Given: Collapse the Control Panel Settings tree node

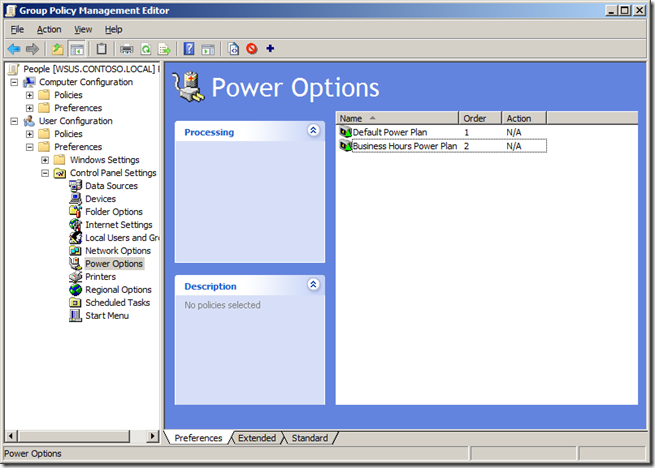Looking at the screenshot, I should pos(46,173).
